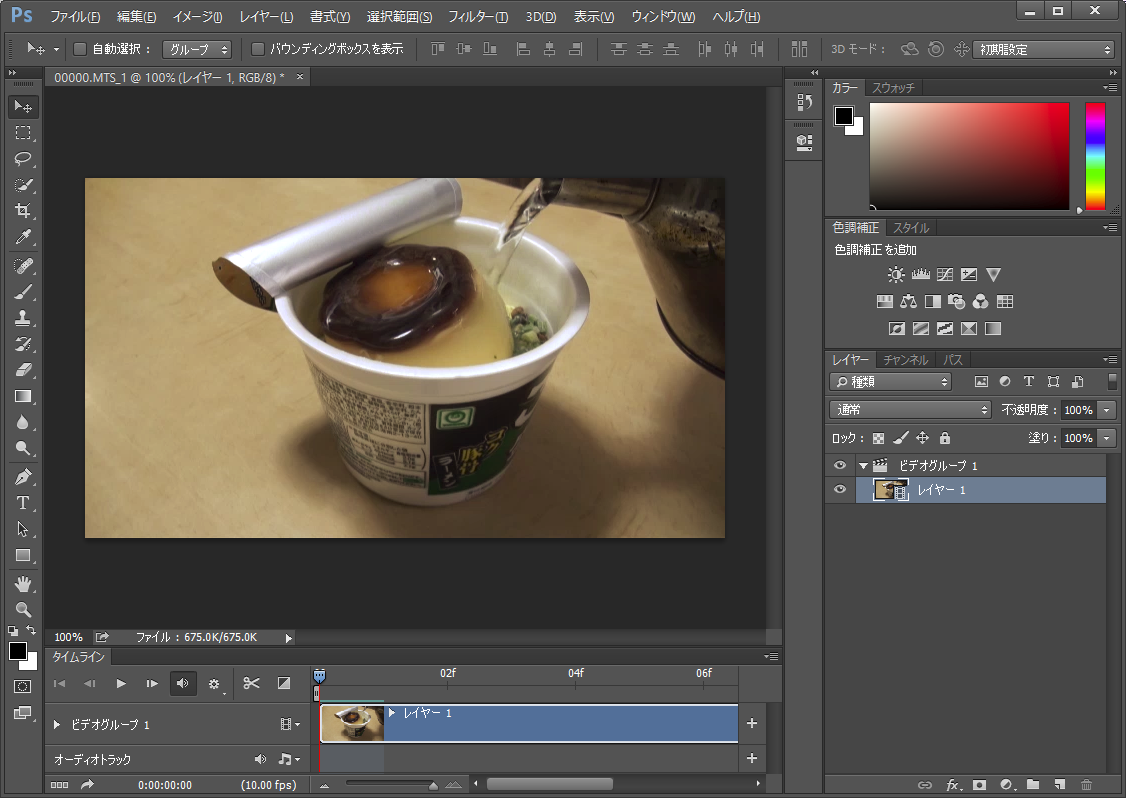Switch to the チャンネル tab

[905, 360]
